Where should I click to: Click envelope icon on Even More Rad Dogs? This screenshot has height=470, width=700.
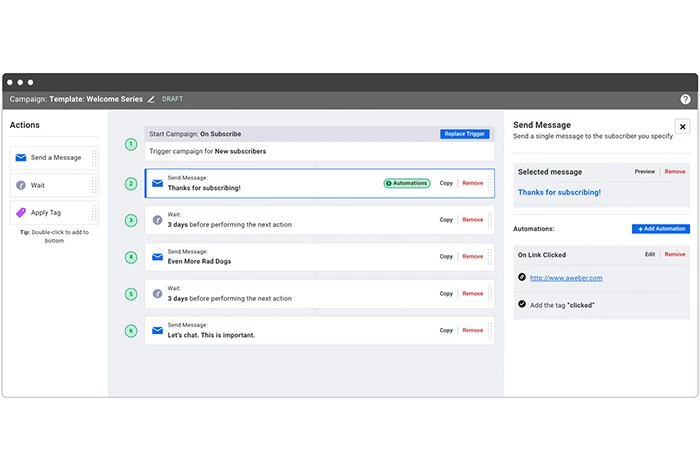(x=157, y=257)
